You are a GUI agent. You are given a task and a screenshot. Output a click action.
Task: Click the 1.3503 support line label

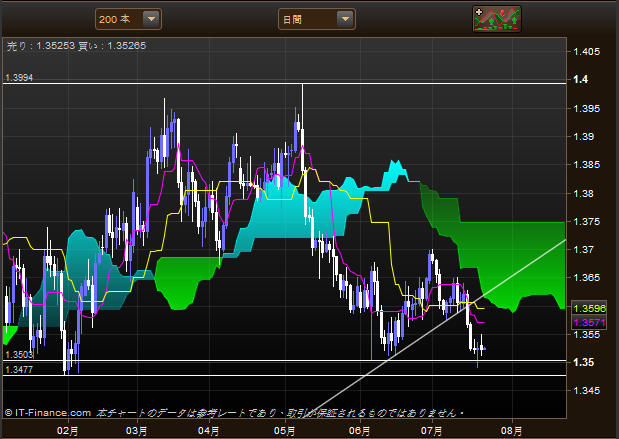[x=19, y=355]
